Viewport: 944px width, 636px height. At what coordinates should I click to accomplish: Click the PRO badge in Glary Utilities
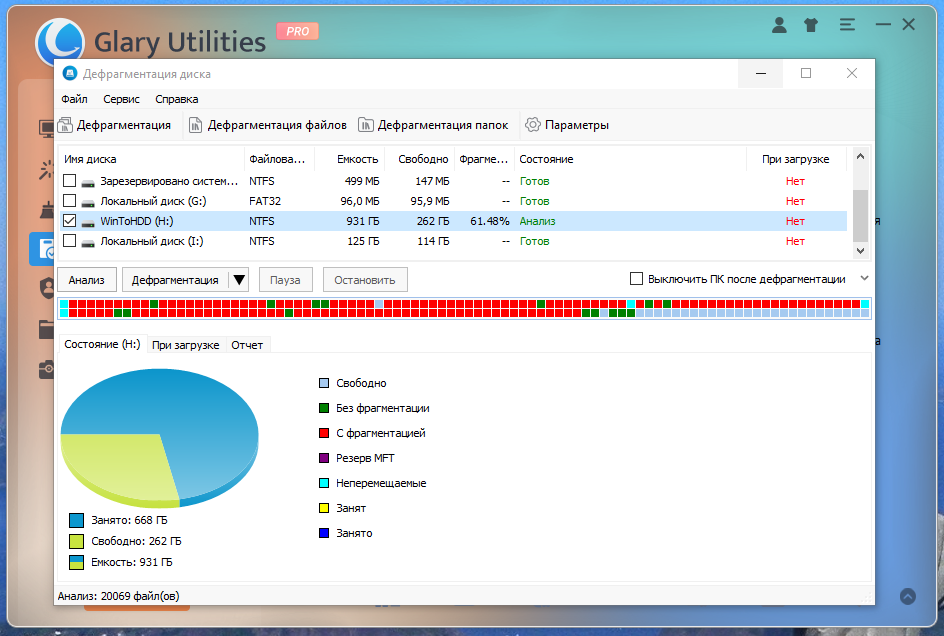tap(297, 31)
